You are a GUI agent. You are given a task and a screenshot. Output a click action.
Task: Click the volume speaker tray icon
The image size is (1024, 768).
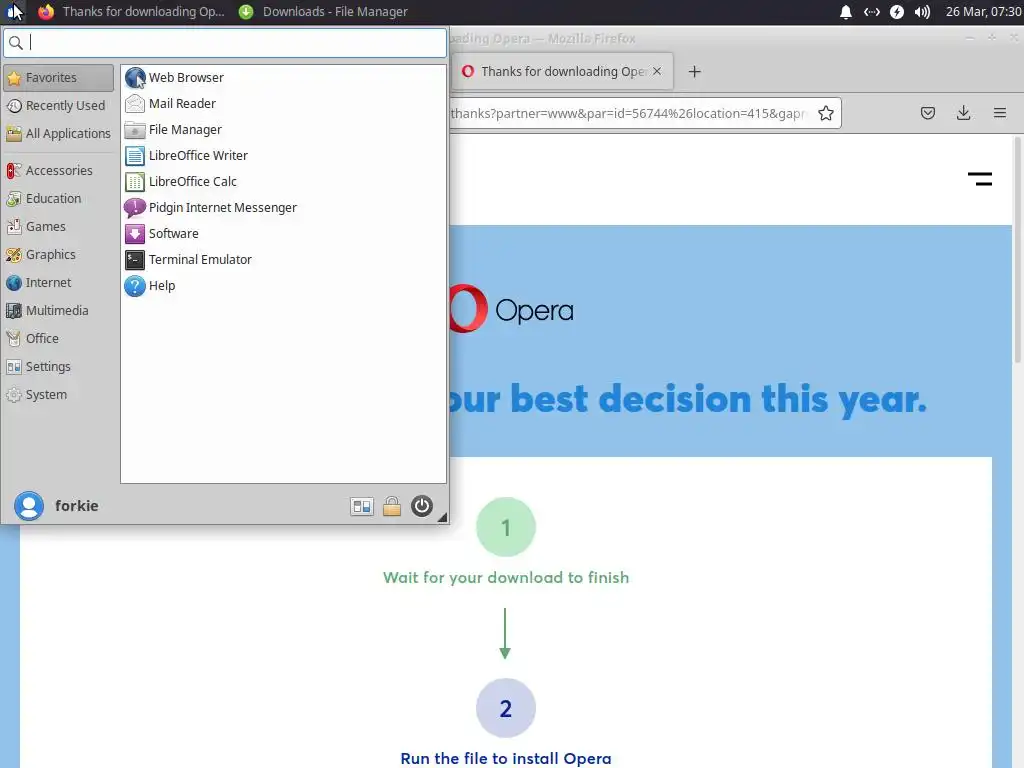(x=922, y=12)
